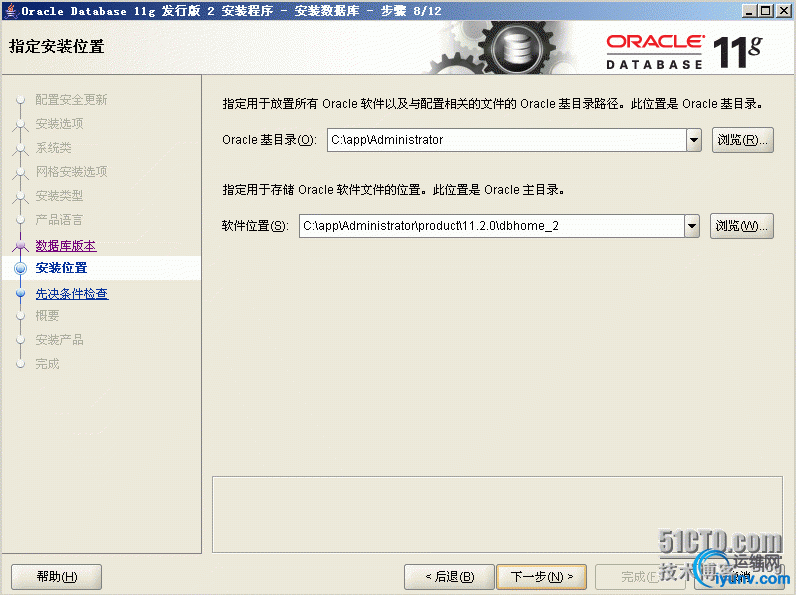Close the Oracle installer window
This screenshot has height=595, width=796.
pos(783,10)
